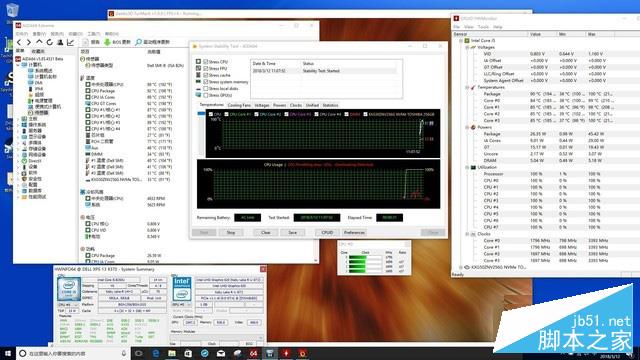This screenshot has height=360, width=640.
Task: Toggle the CPU Core #4 graph checkbox
Action: click(x=316, y=114)
